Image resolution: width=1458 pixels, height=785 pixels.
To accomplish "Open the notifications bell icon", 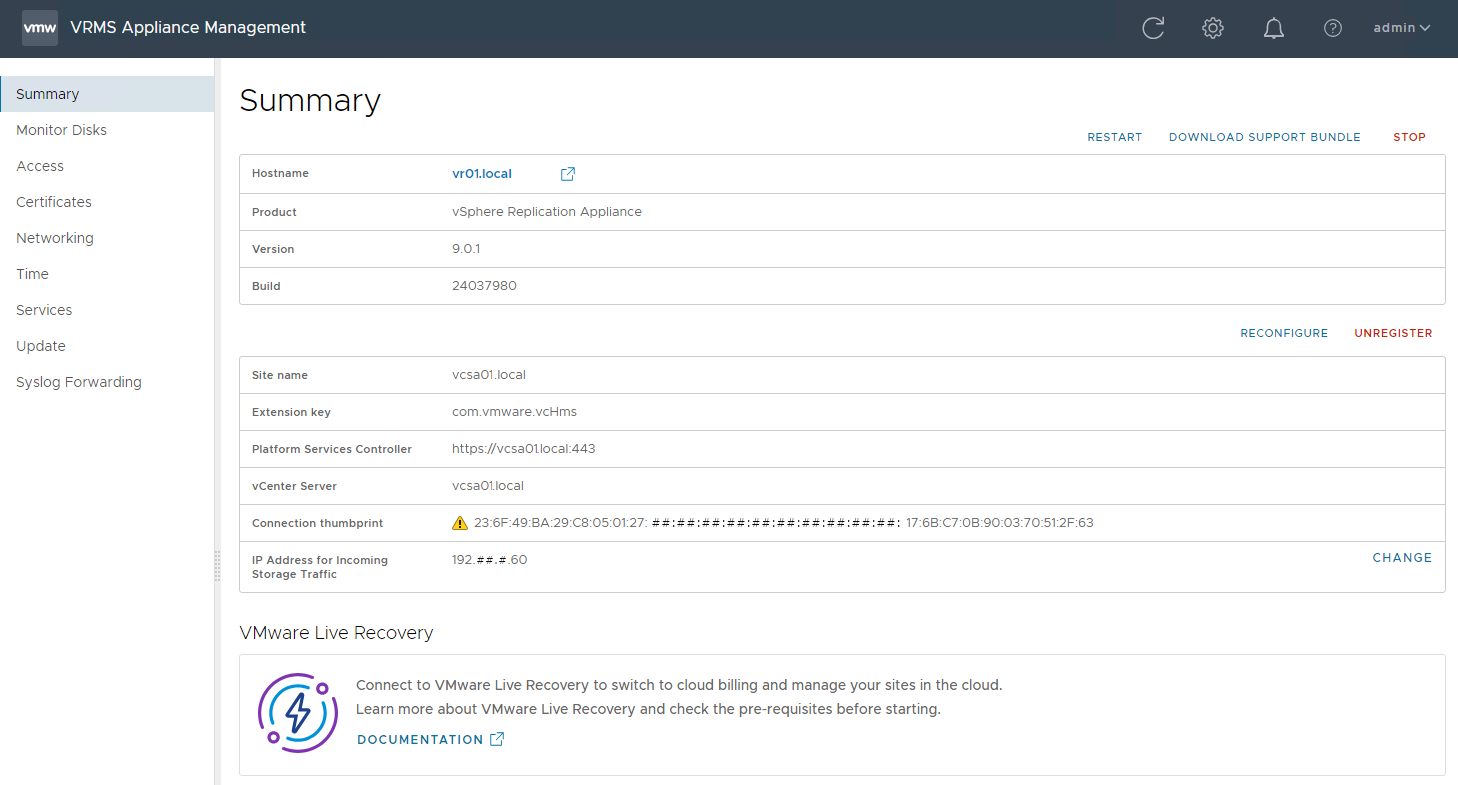I will tap(1273, 28).
